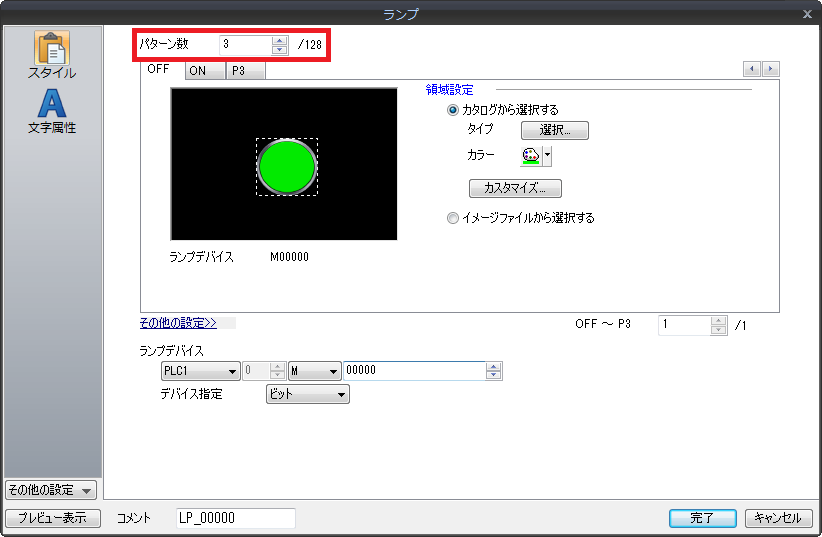Close the ランプ dialog window
Image resolution: width=822 pixels, height=537 pixels.
pos(807,13)
